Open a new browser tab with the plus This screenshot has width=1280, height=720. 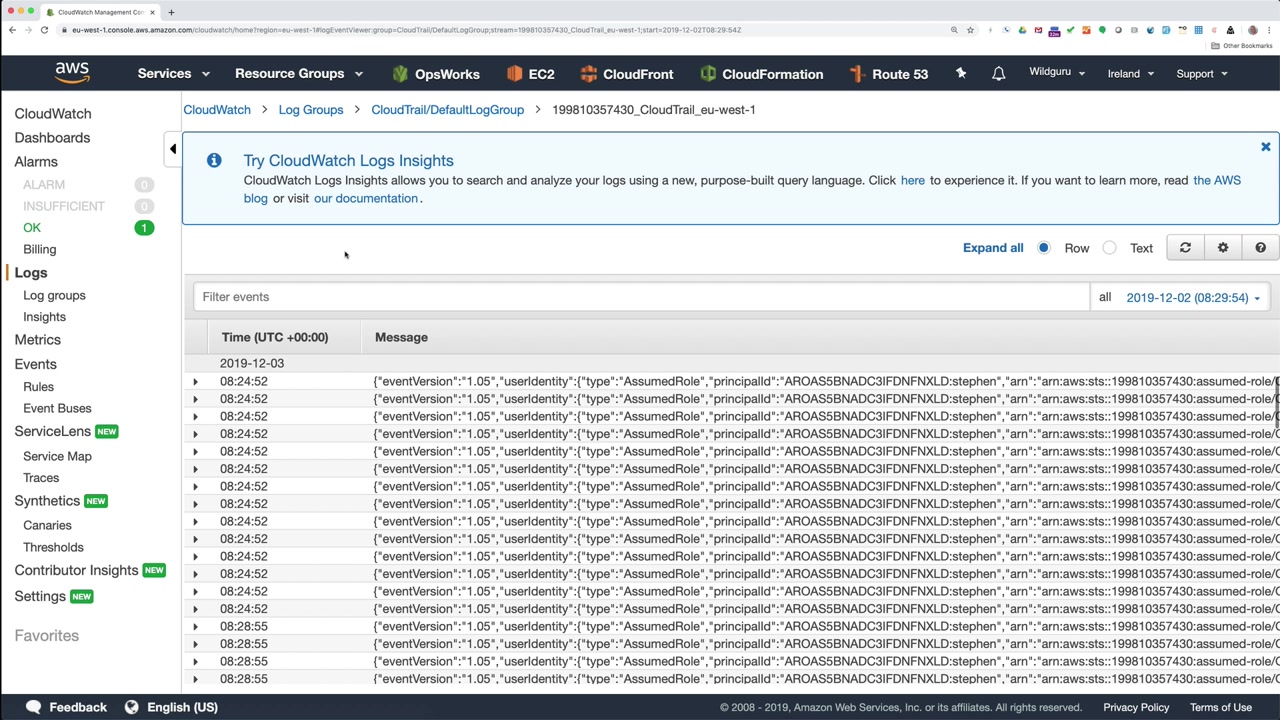tap(171, 12)
